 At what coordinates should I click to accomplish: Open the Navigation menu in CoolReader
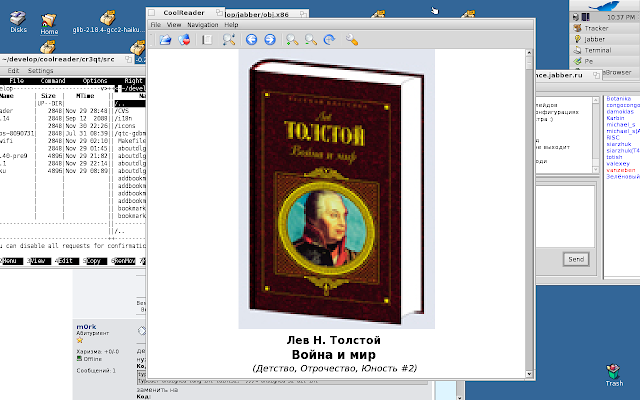pyautogui.click(x=203, y=25)
